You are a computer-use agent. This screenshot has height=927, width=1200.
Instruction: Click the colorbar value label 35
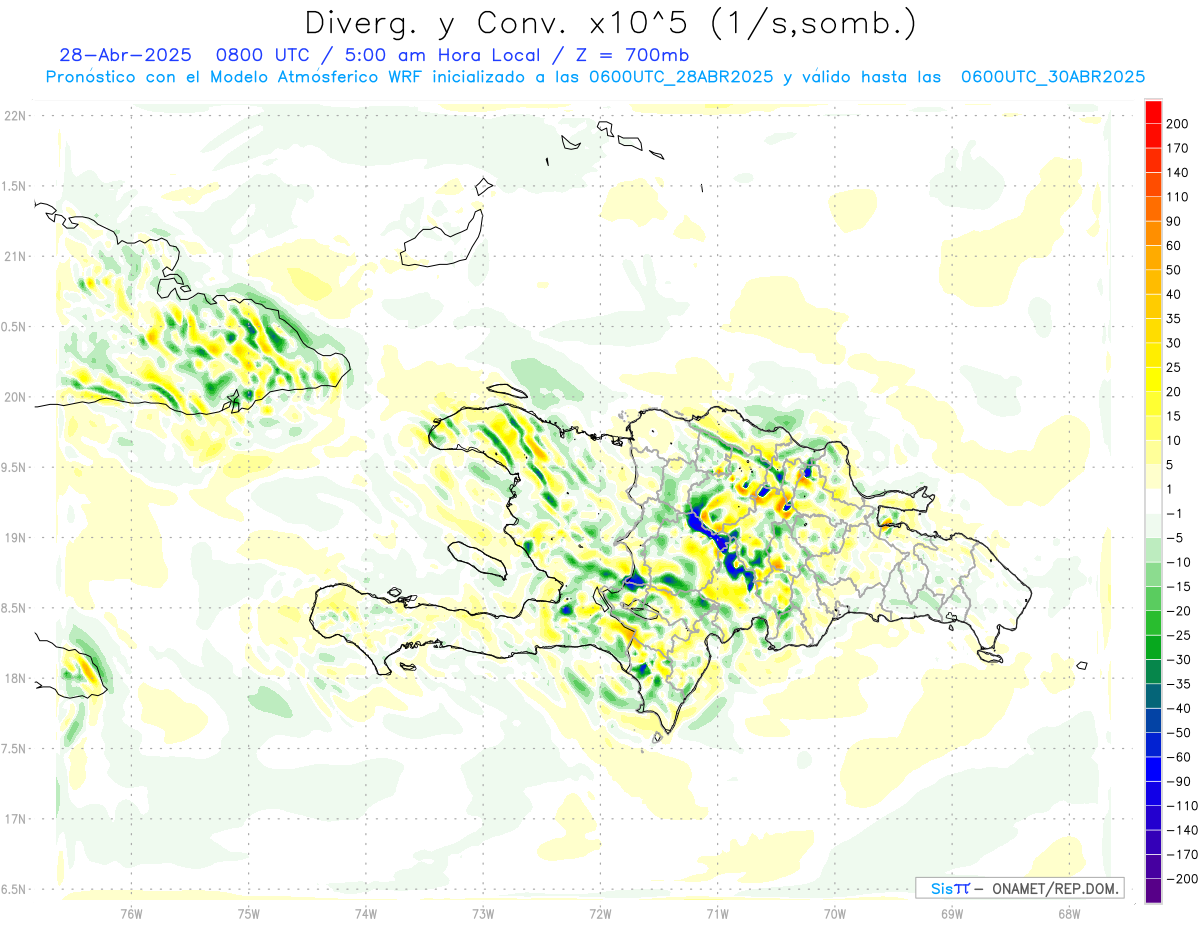[1173, 319]
